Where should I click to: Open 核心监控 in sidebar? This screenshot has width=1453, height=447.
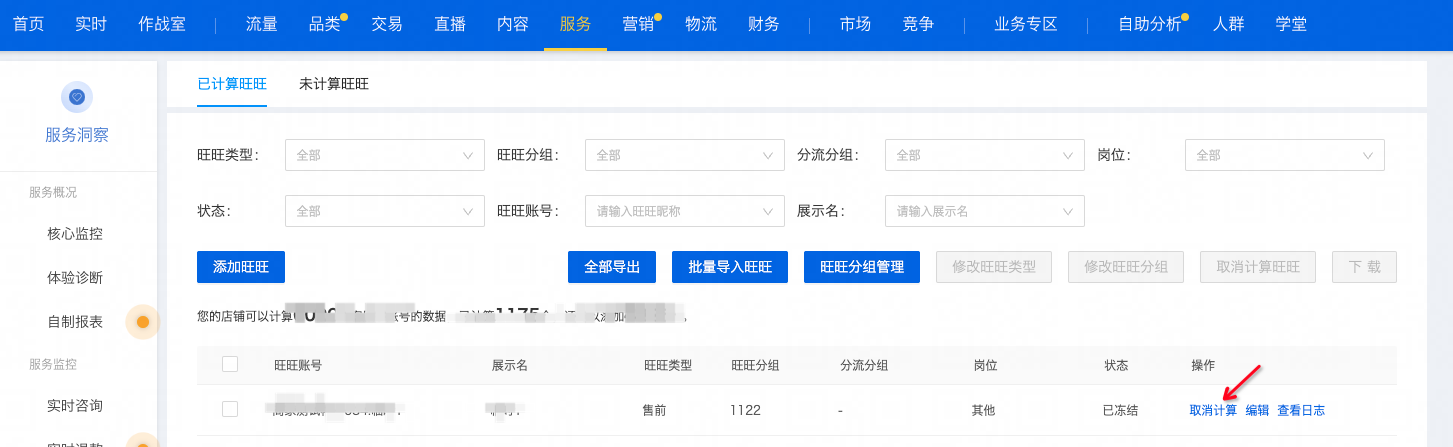pyautogui.click(x=75, y=234)
